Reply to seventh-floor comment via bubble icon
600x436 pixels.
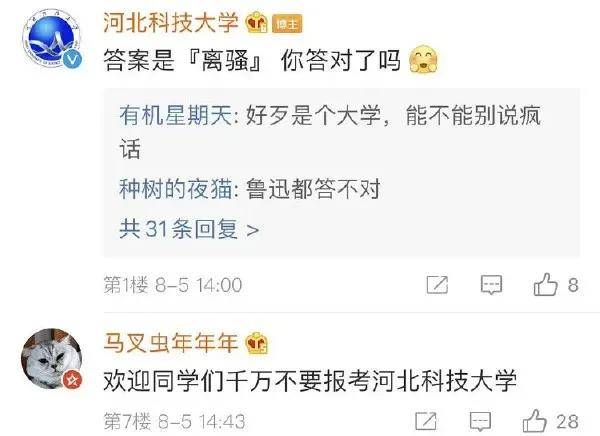tap(480, 421)
